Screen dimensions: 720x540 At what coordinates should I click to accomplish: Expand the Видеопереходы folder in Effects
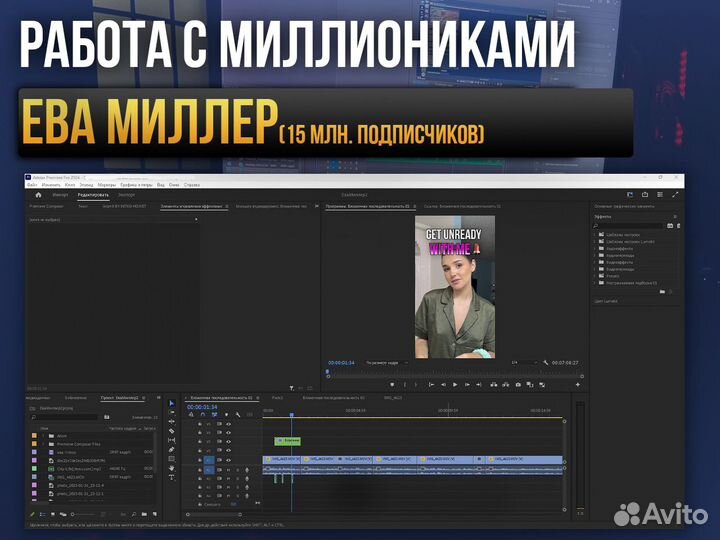(x=595, y=269)
